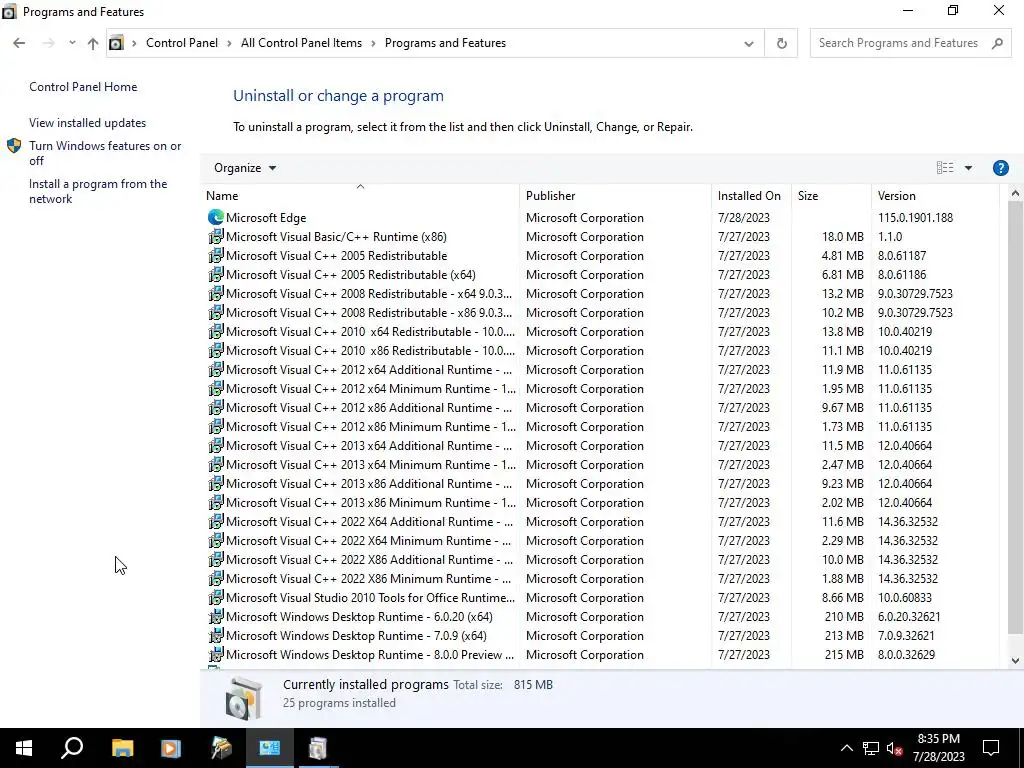The height and width of the screenshot is (768, 1024).
Task: Click icon of Visual Studio 2010 Tools for Office
Action: [x=216, y=598]
